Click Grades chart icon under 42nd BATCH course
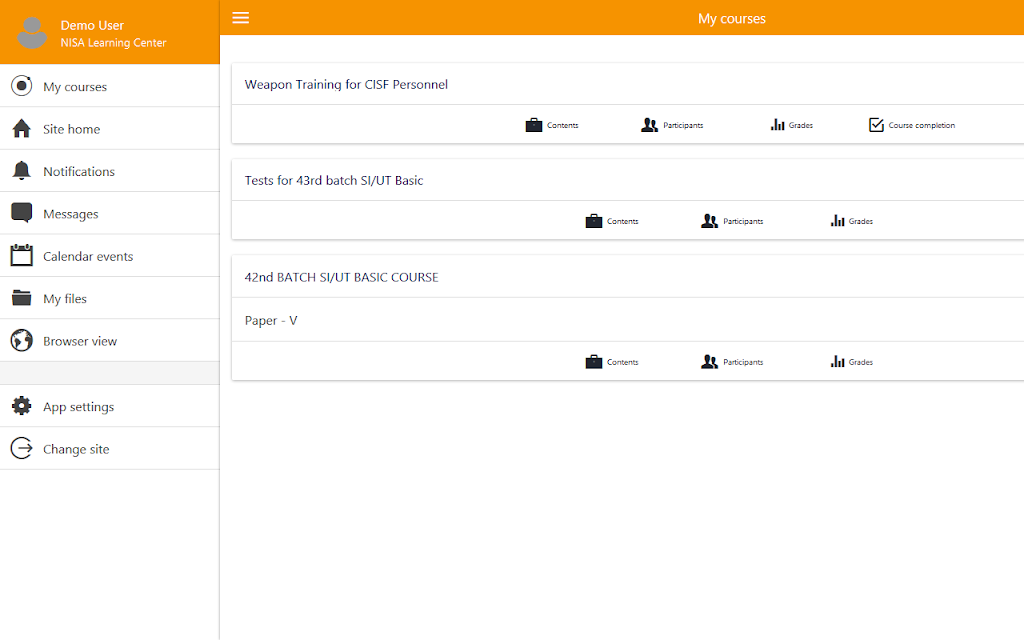The height and width of the screenshot is (640, 1024). point(837,362)
